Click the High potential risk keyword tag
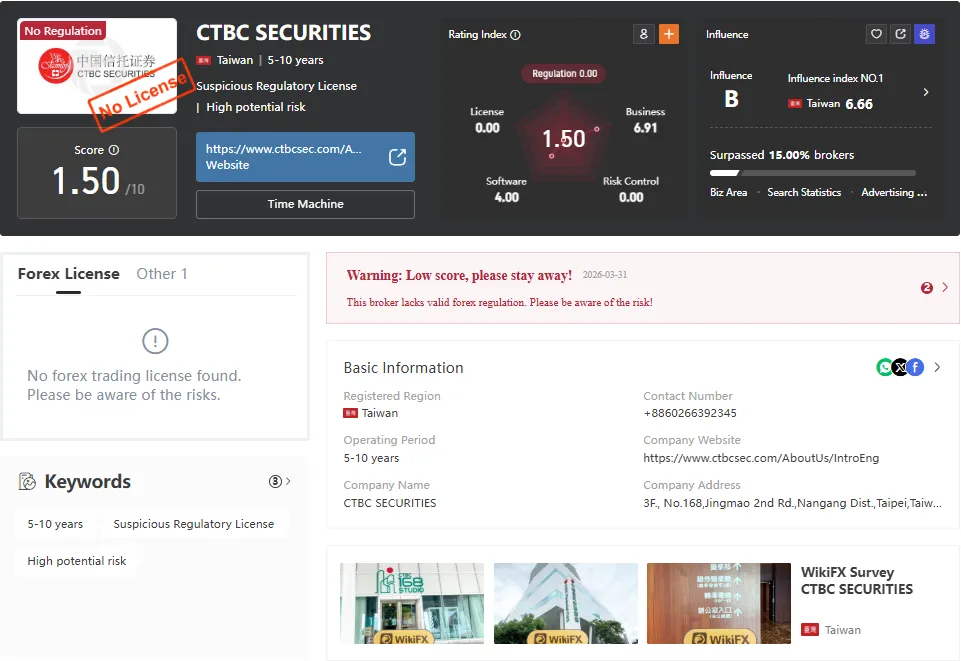 pos(77,561)
